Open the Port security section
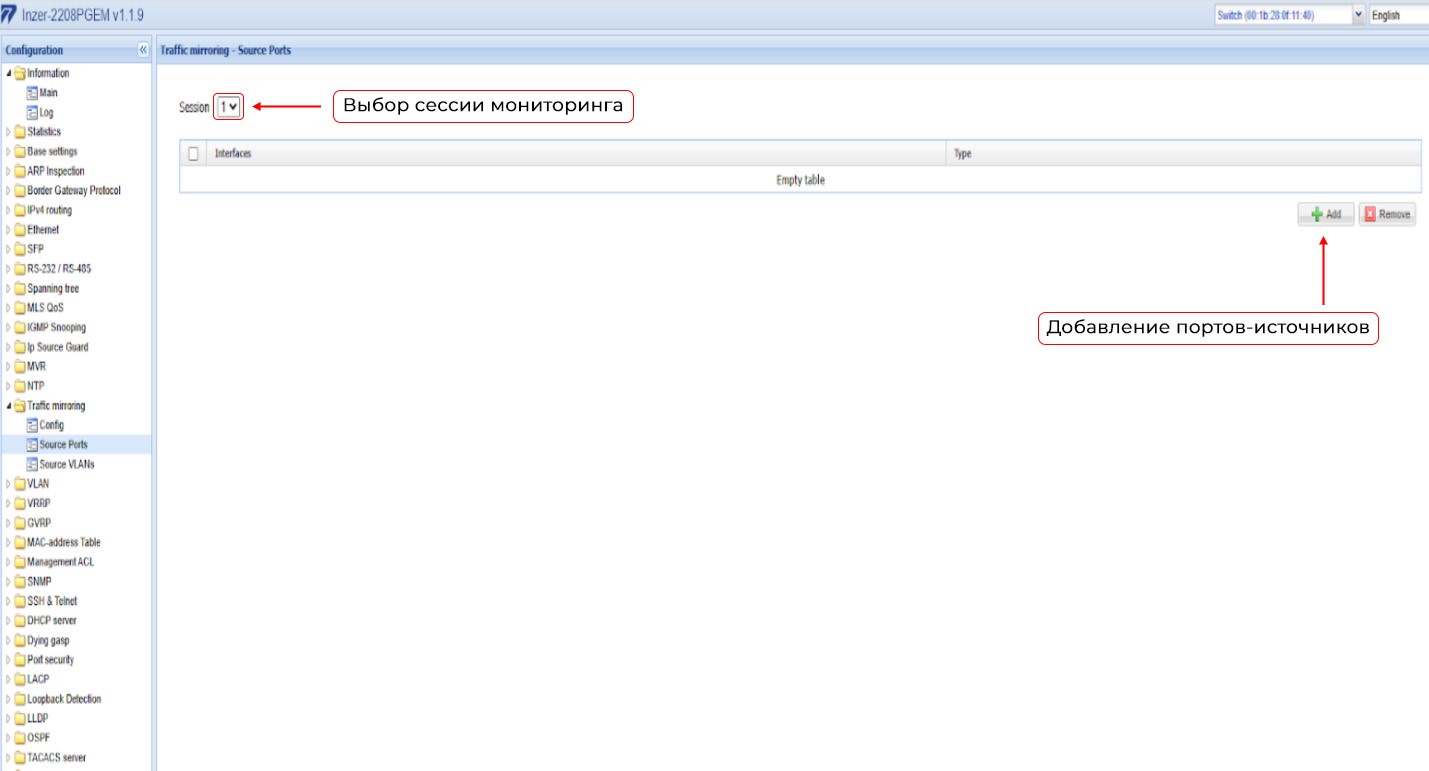This screenshot has width=1429, height=771. (x=50, y=660)
